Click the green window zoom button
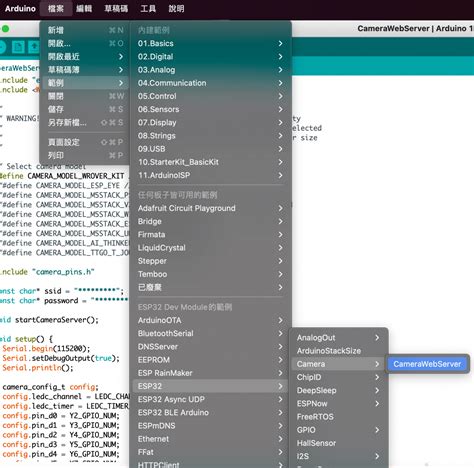Screen dimensions: 474x468 [x=5, y=29]
